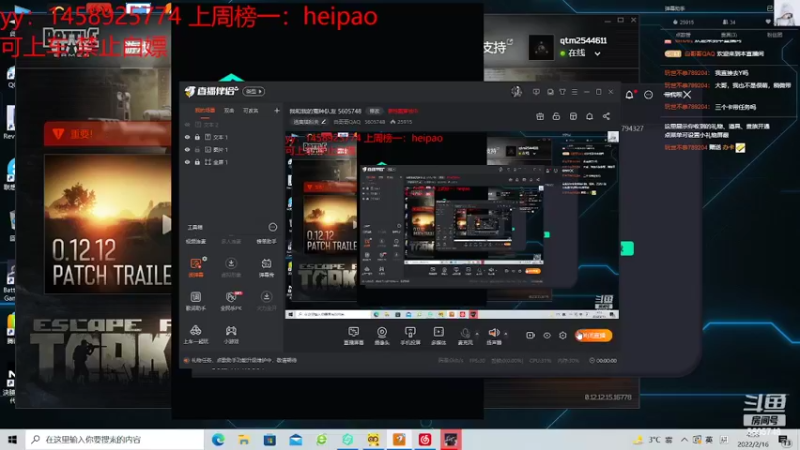Open the 弹幕 tool with TV icon
This screenshot has height=450, width=800.
(266, 267)
